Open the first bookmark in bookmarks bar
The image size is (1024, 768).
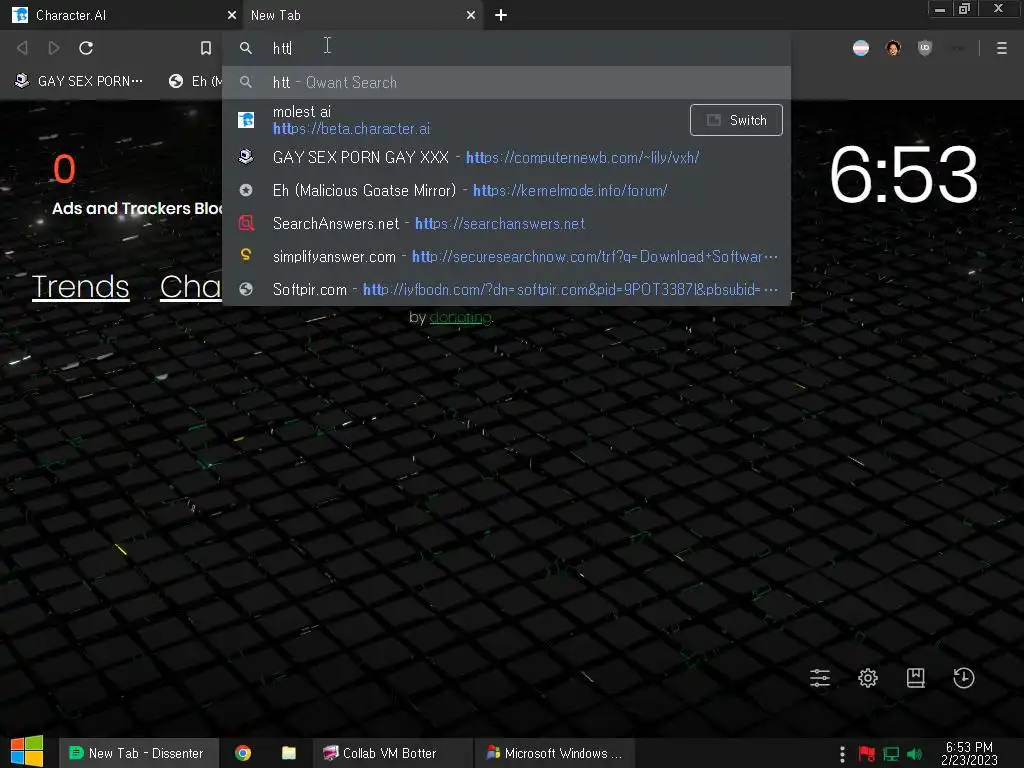point(78,81)
